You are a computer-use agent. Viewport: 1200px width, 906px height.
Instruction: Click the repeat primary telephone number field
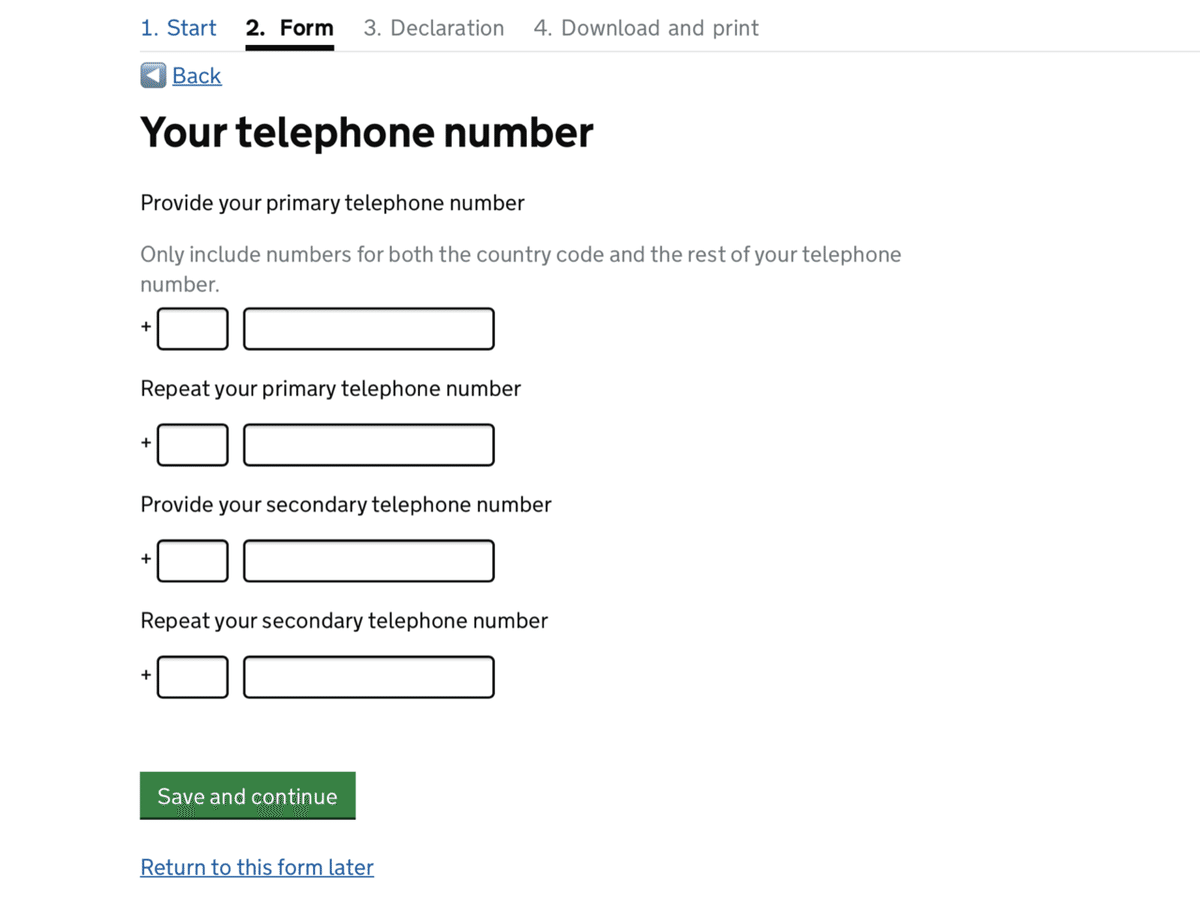(369, 445)
